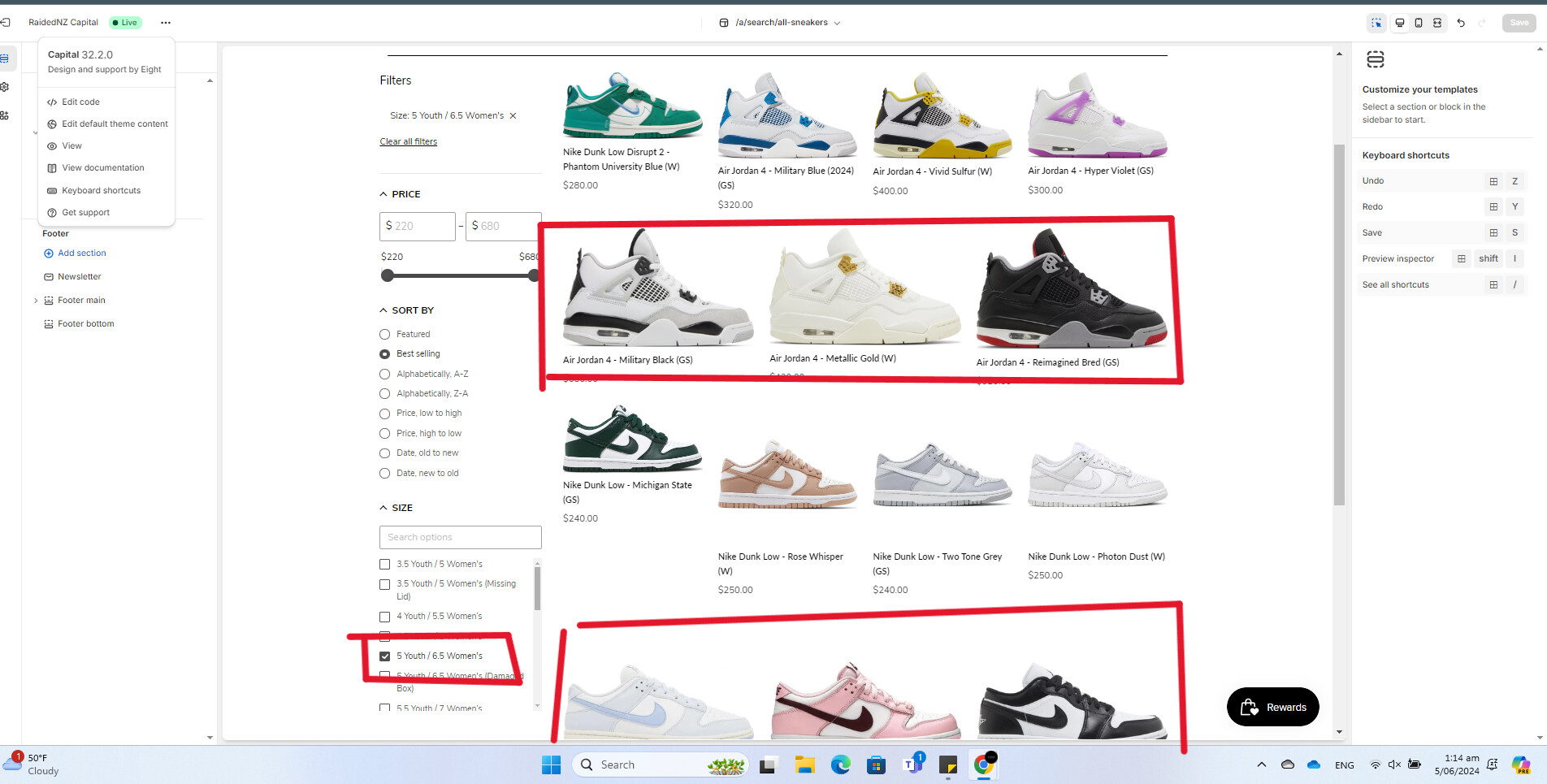Open the Windows Start menu
Viewport: 1547px width, 784px height.
click(x=552, y=765)
